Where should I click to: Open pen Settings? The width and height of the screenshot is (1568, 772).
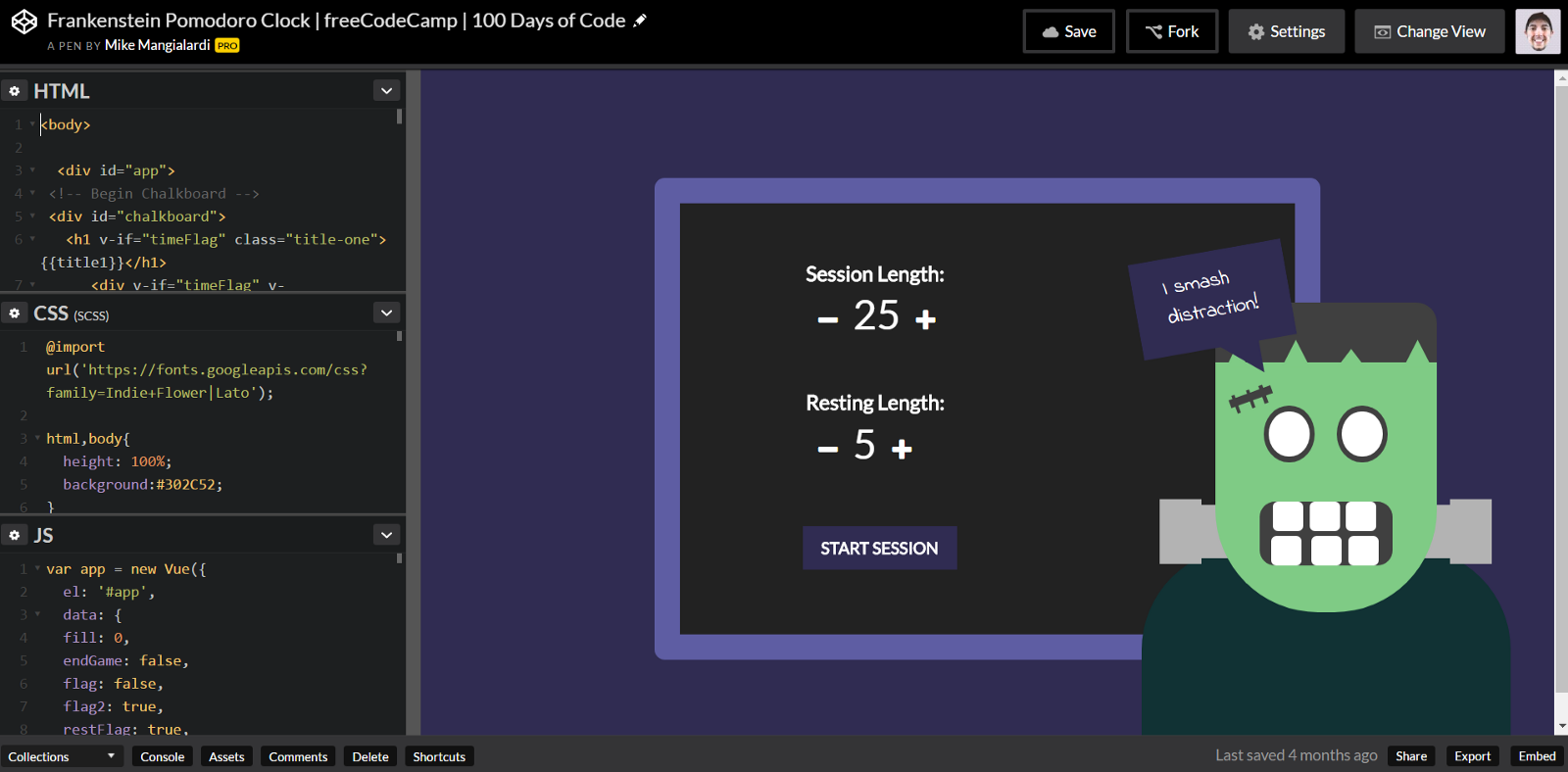[x=1287, y=31]
